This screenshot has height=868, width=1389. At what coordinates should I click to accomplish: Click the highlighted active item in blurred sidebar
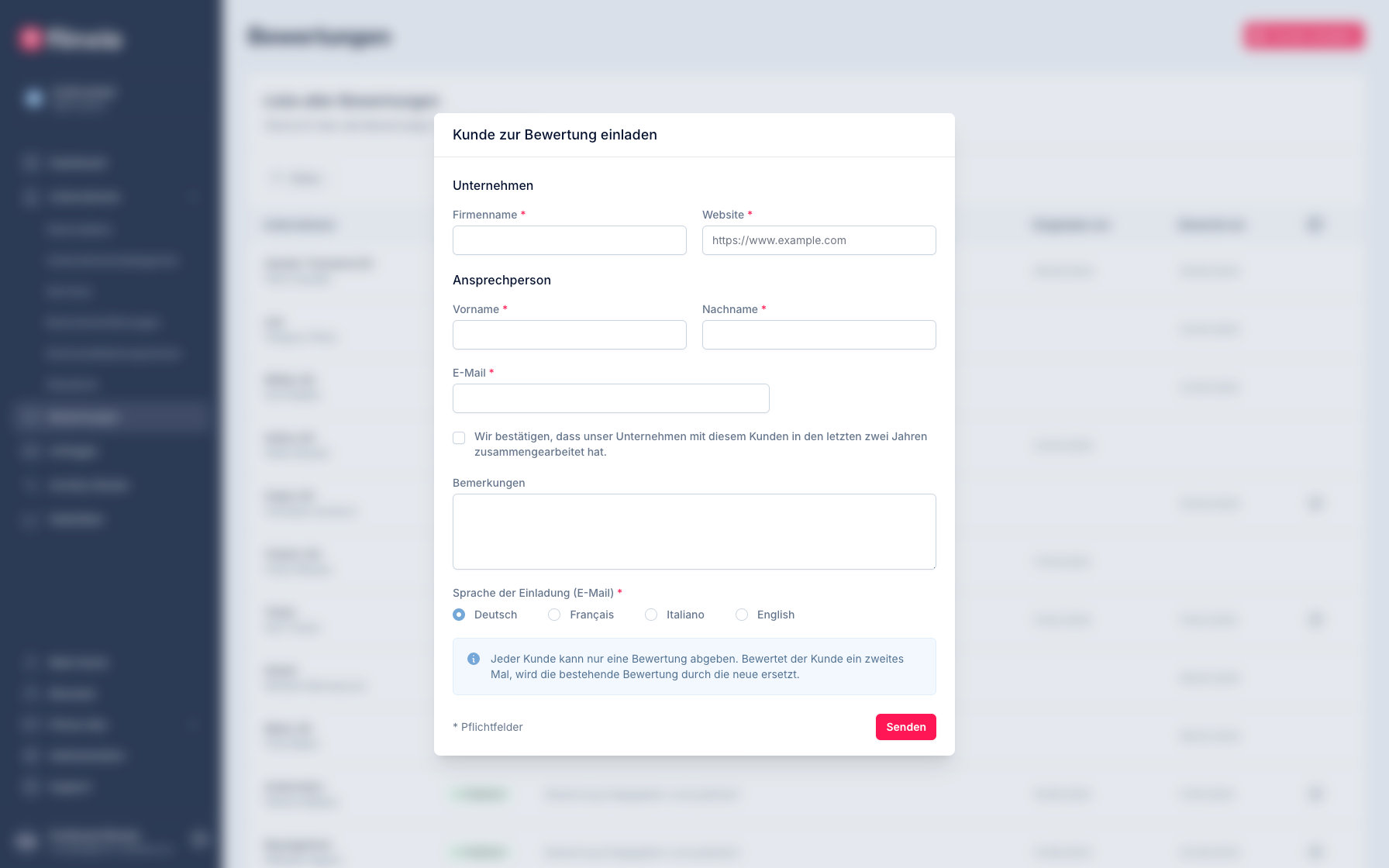tap(110, 417)
